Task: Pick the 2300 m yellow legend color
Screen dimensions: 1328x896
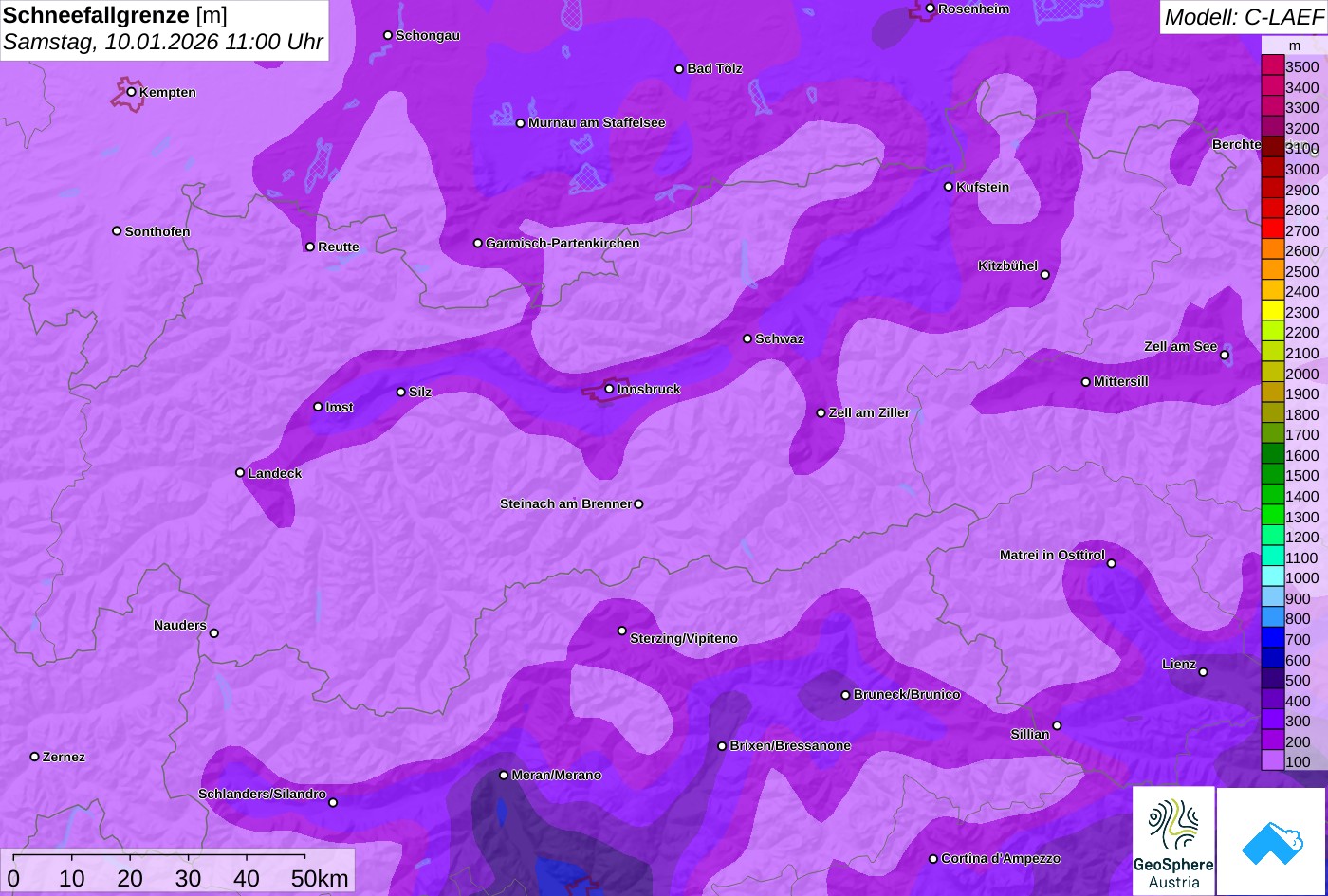Action: pyautogui.click(x=1272, y=311)
